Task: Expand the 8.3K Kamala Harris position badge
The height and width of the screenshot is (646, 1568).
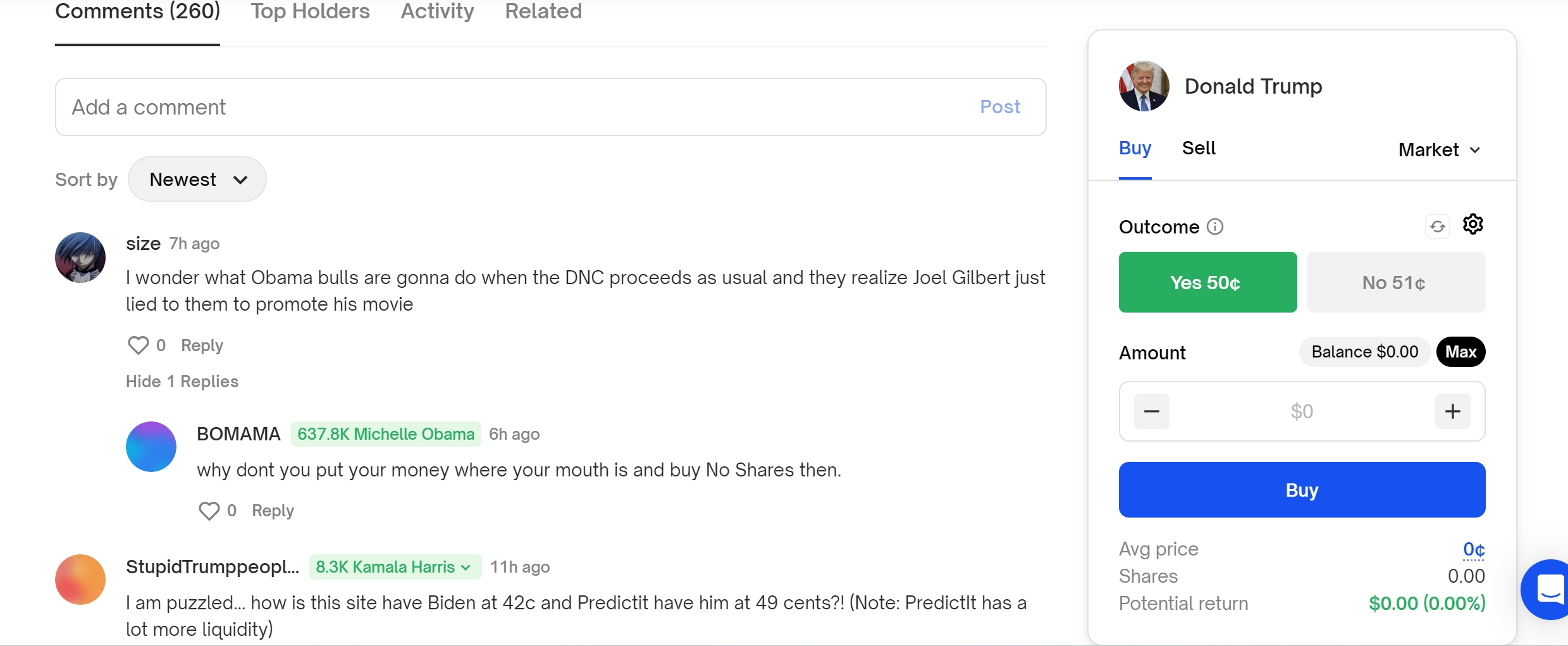Action: (395, 567)
